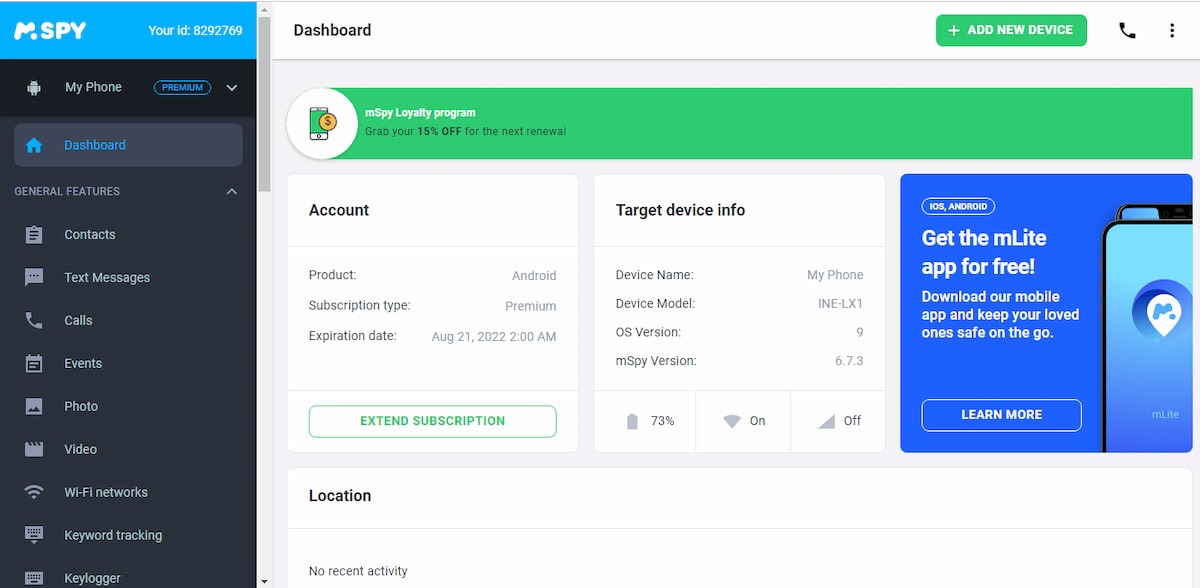Click the Add New Device button

coord(1010,30)
